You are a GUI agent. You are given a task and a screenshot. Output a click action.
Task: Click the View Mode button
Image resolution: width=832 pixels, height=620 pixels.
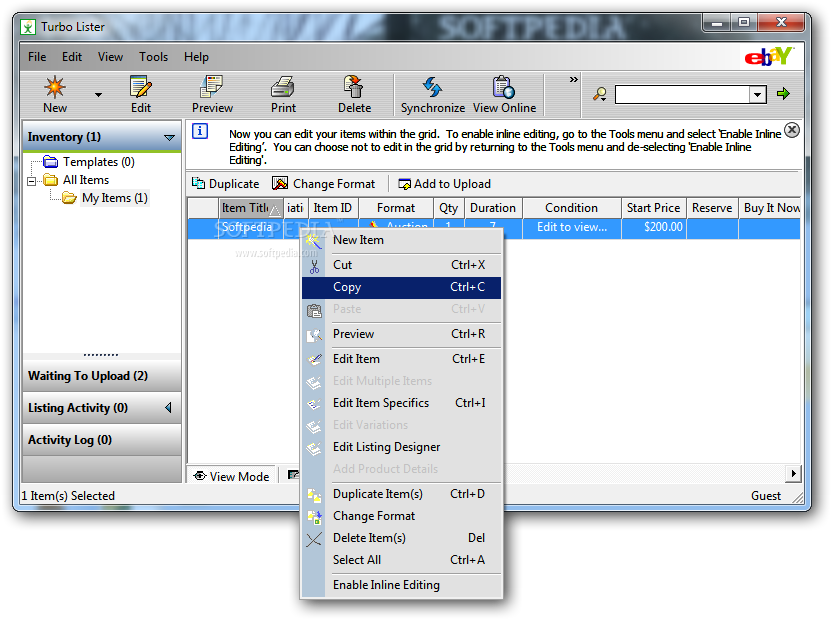231,476
